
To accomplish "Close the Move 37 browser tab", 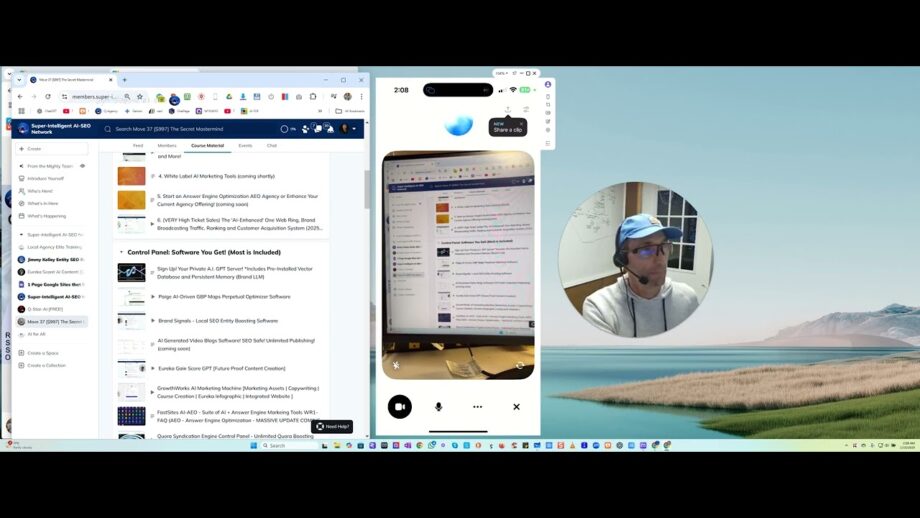I will tap(110, 80).
